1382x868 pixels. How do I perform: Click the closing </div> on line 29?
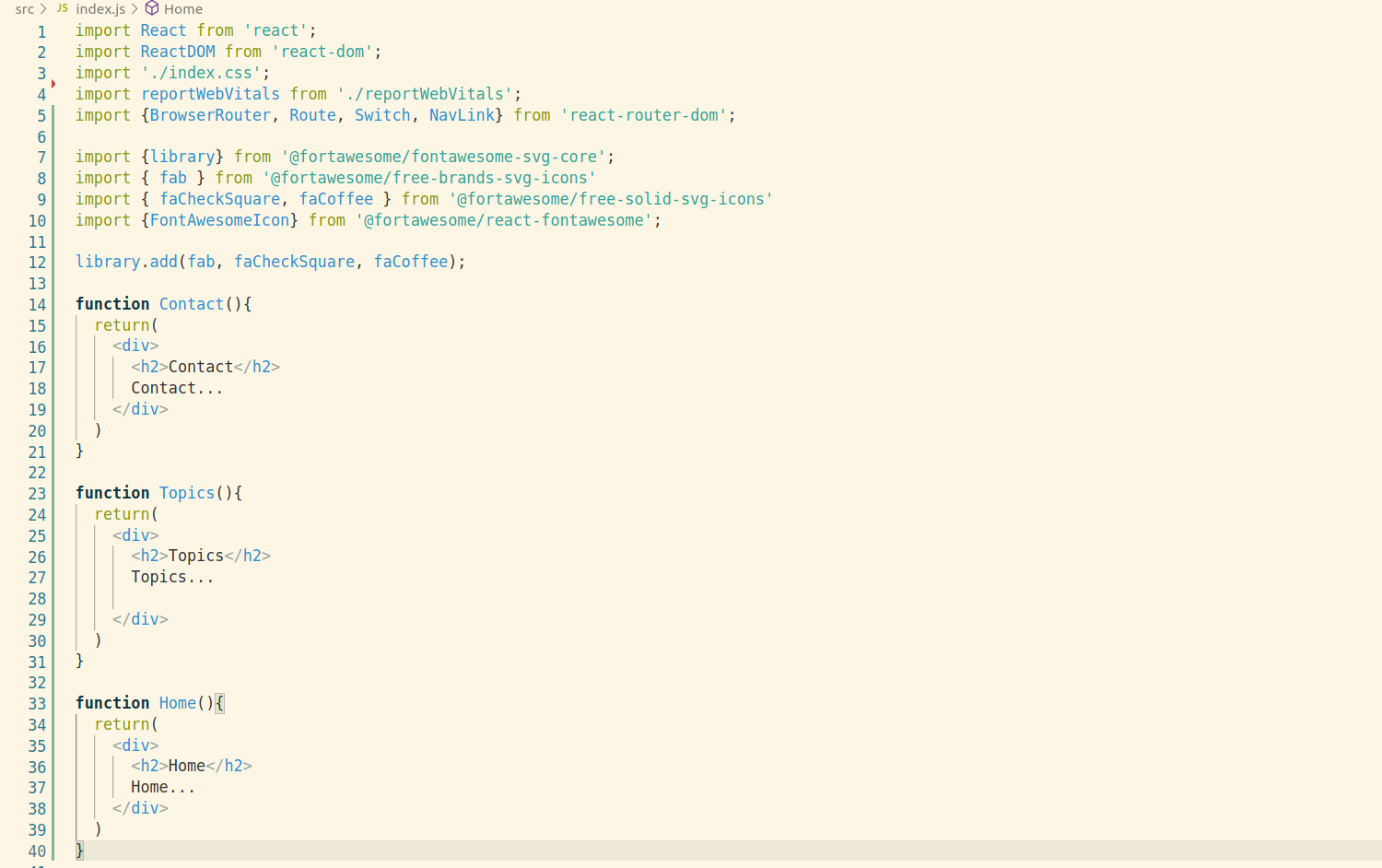[140, 619]
